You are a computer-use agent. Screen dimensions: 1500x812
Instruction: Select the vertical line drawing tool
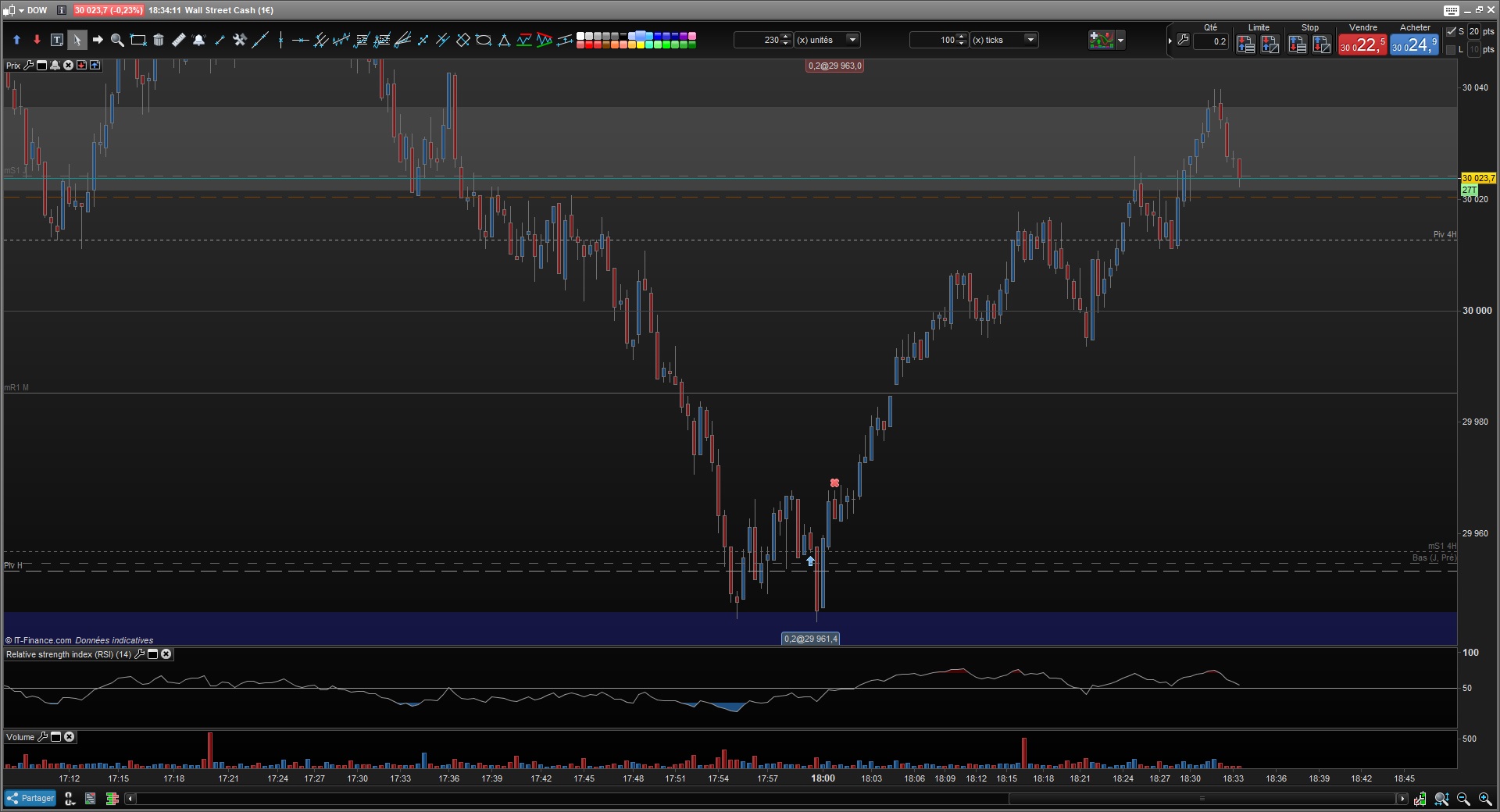[x=280, y=40]
